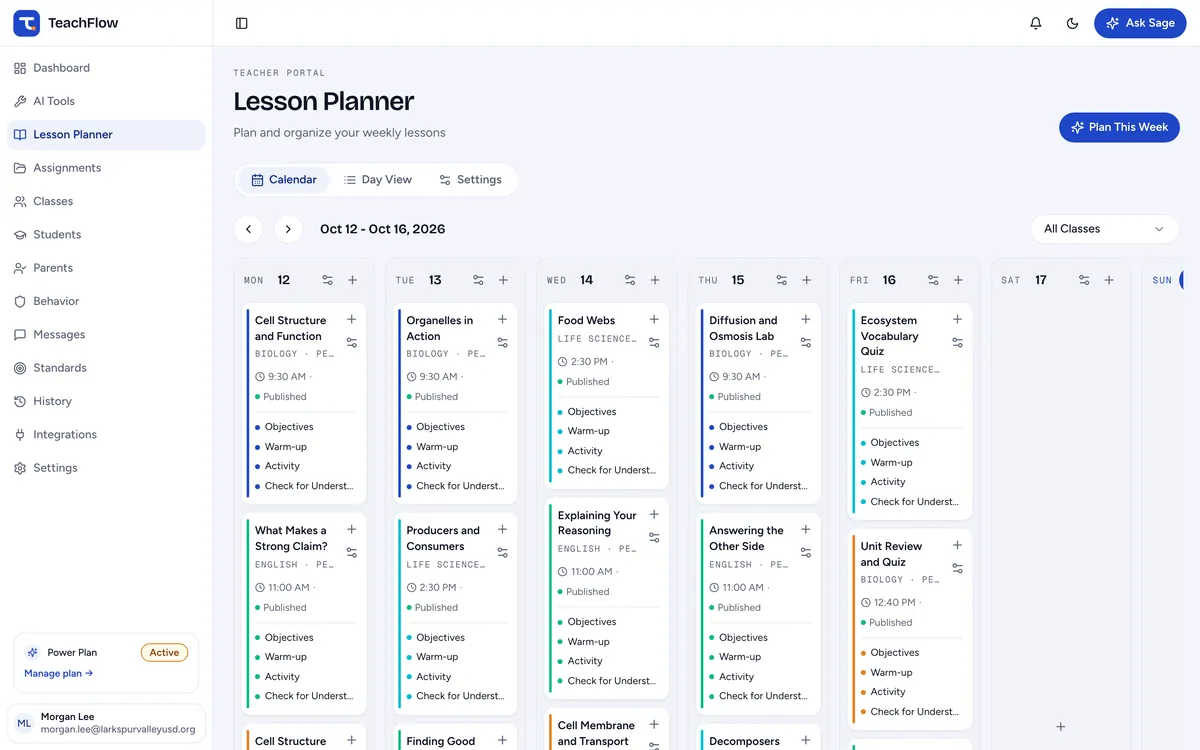Open Standards in the sidebar
1200x750 pixels.
(106, 368)
